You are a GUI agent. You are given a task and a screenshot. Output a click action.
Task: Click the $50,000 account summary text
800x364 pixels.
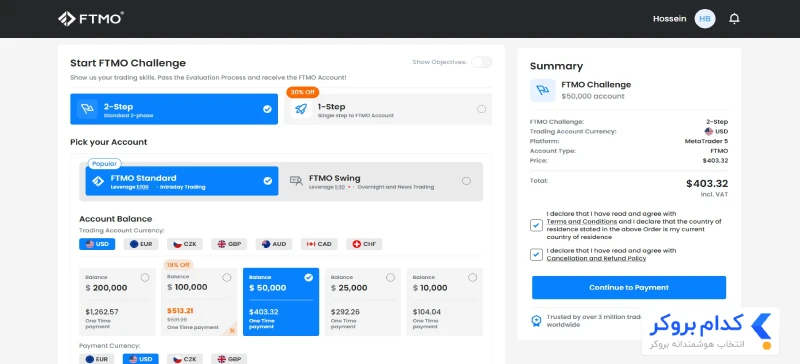point(593,96)
